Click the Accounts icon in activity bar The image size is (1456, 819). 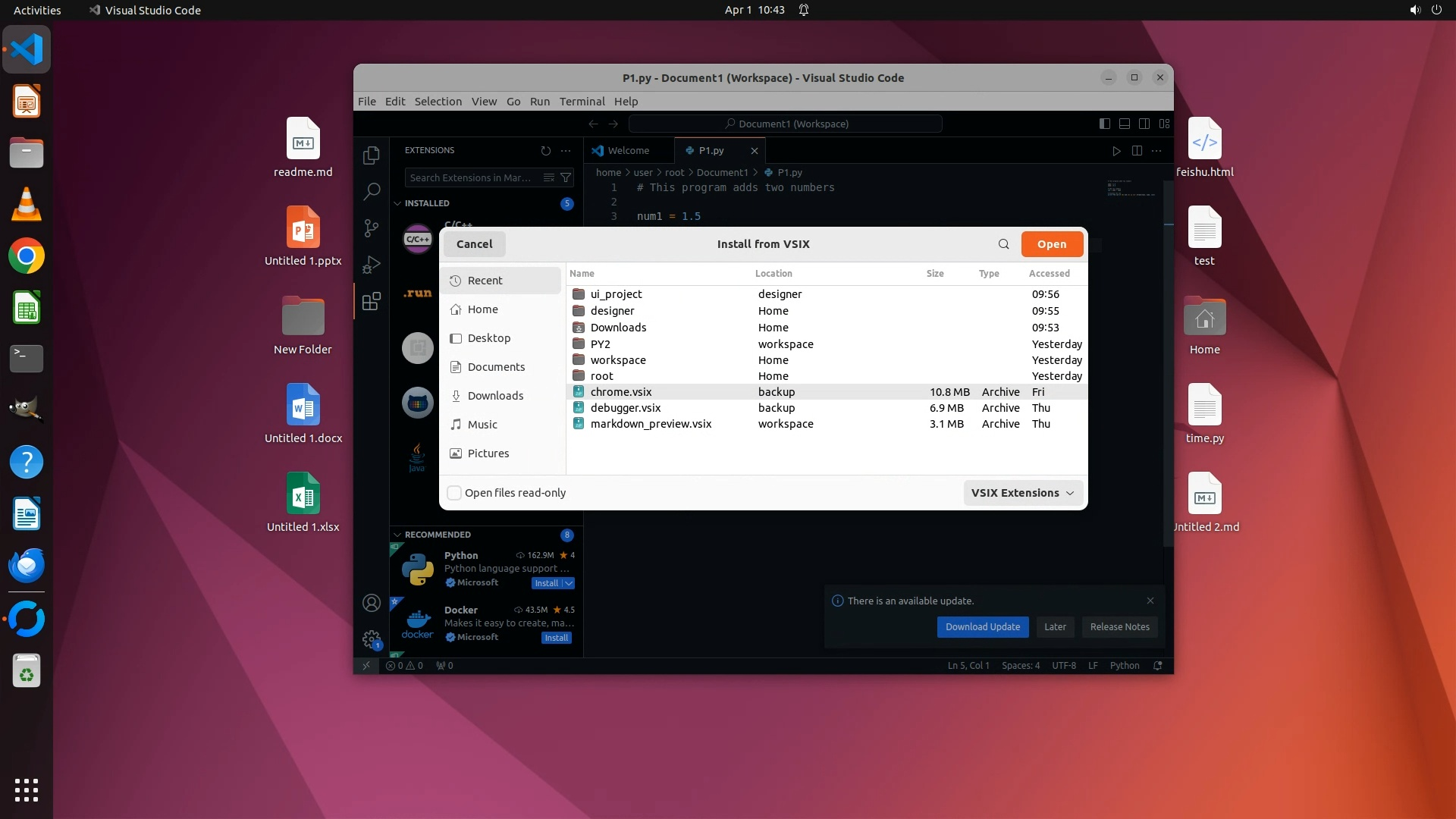tap(371, 603)
